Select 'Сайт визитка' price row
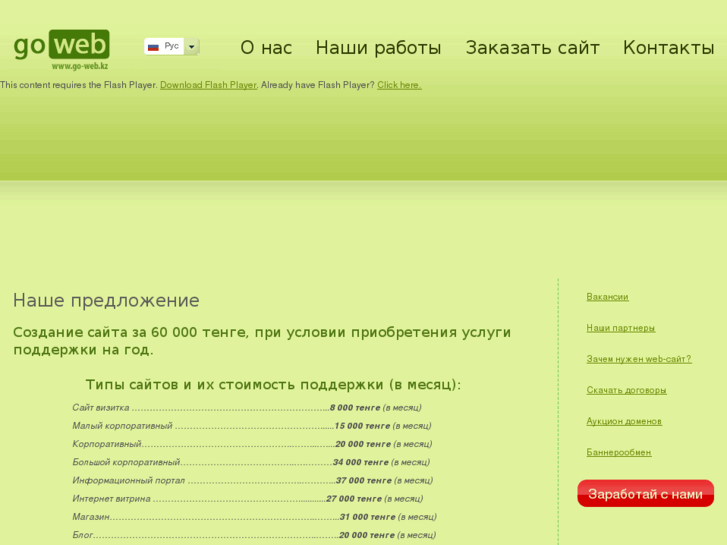The width and height of the screenshot is (727, 545). (x=247, y=408)
